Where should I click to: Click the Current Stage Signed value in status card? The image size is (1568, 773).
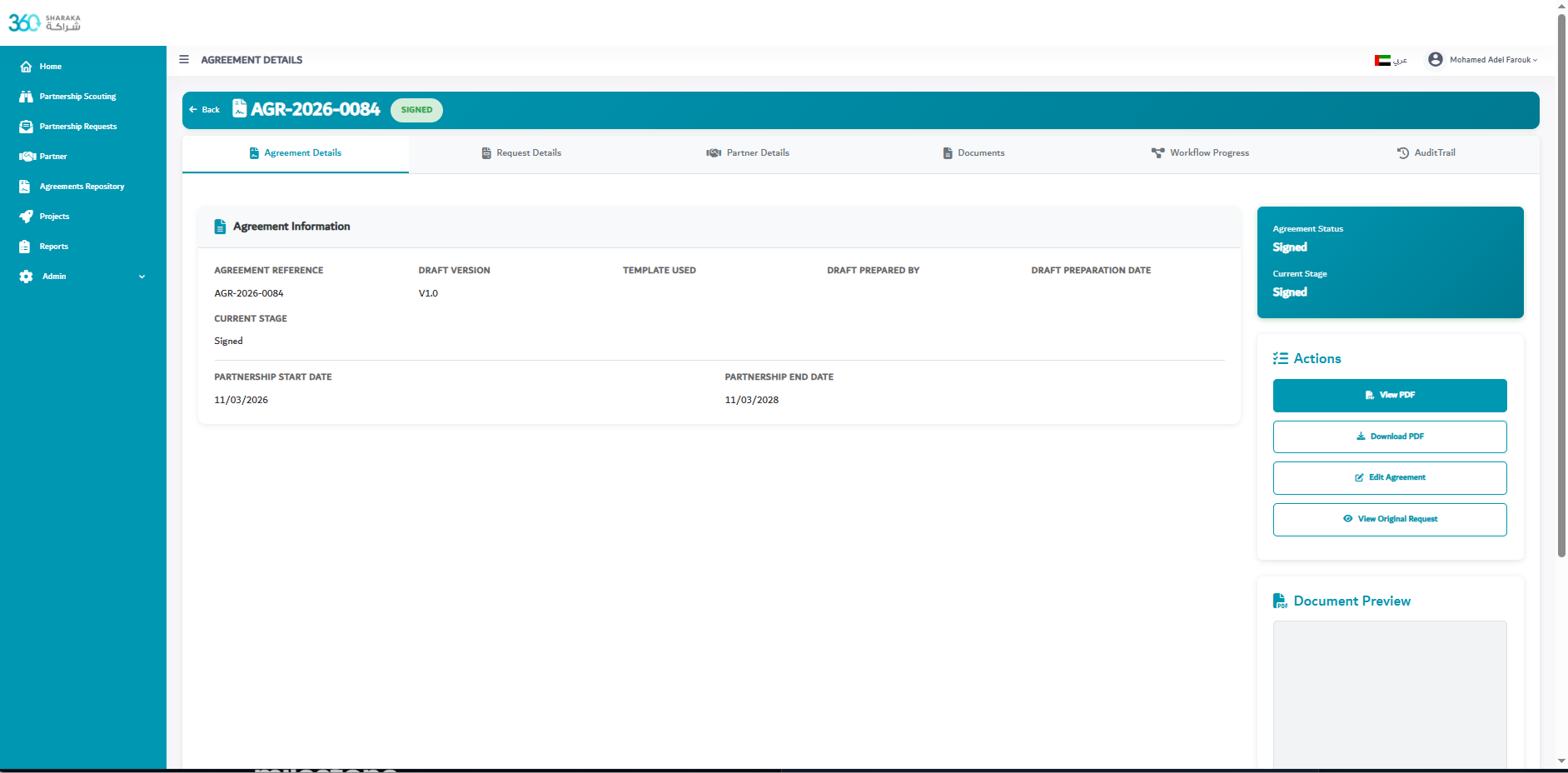click(x=1290, y=292)
